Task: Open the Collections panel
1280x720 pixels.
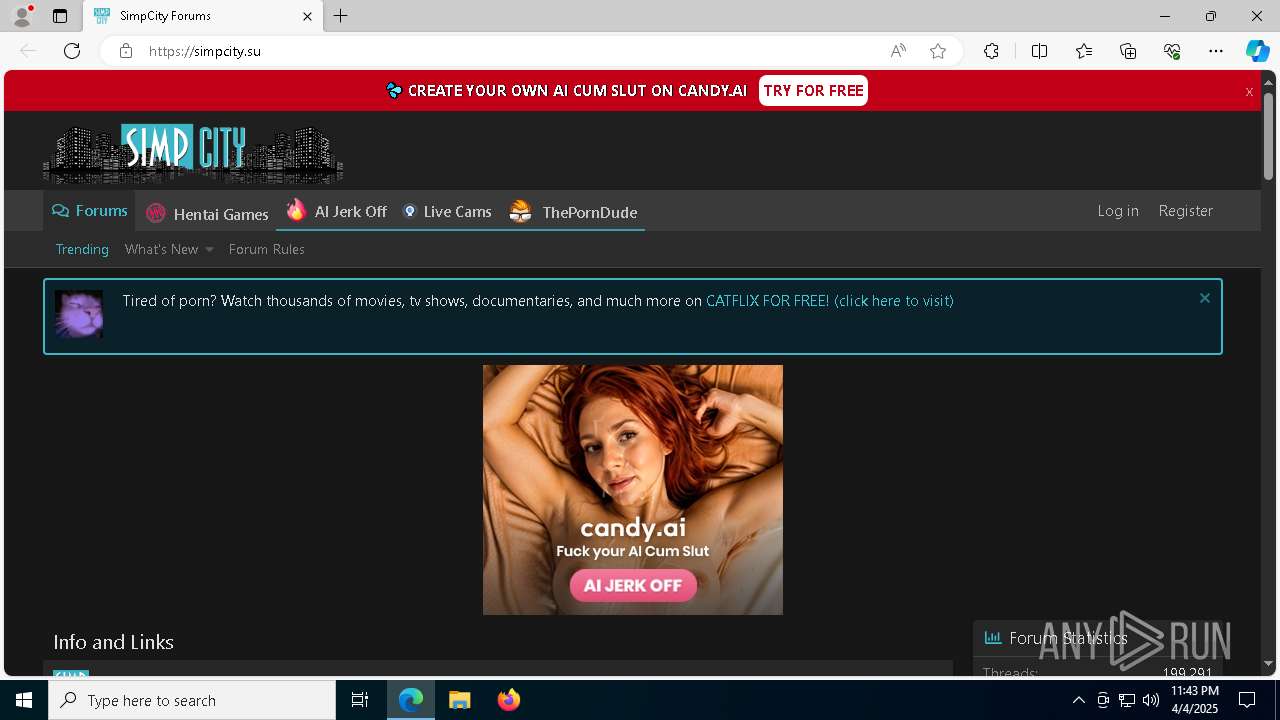Action: click(1128, 51)
